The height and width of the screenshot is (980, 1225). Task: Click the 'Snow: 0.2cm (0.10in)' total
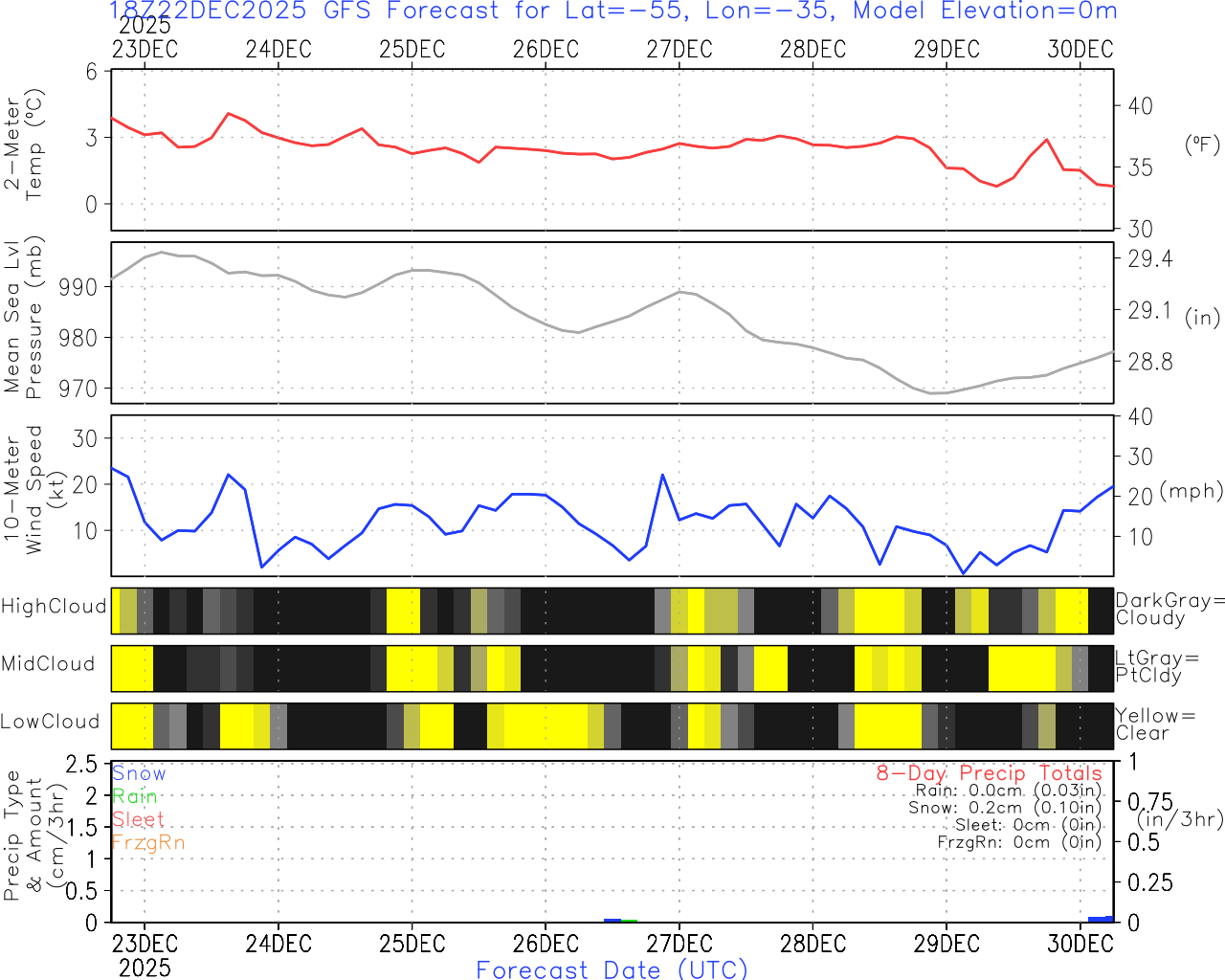point(1005,808)
